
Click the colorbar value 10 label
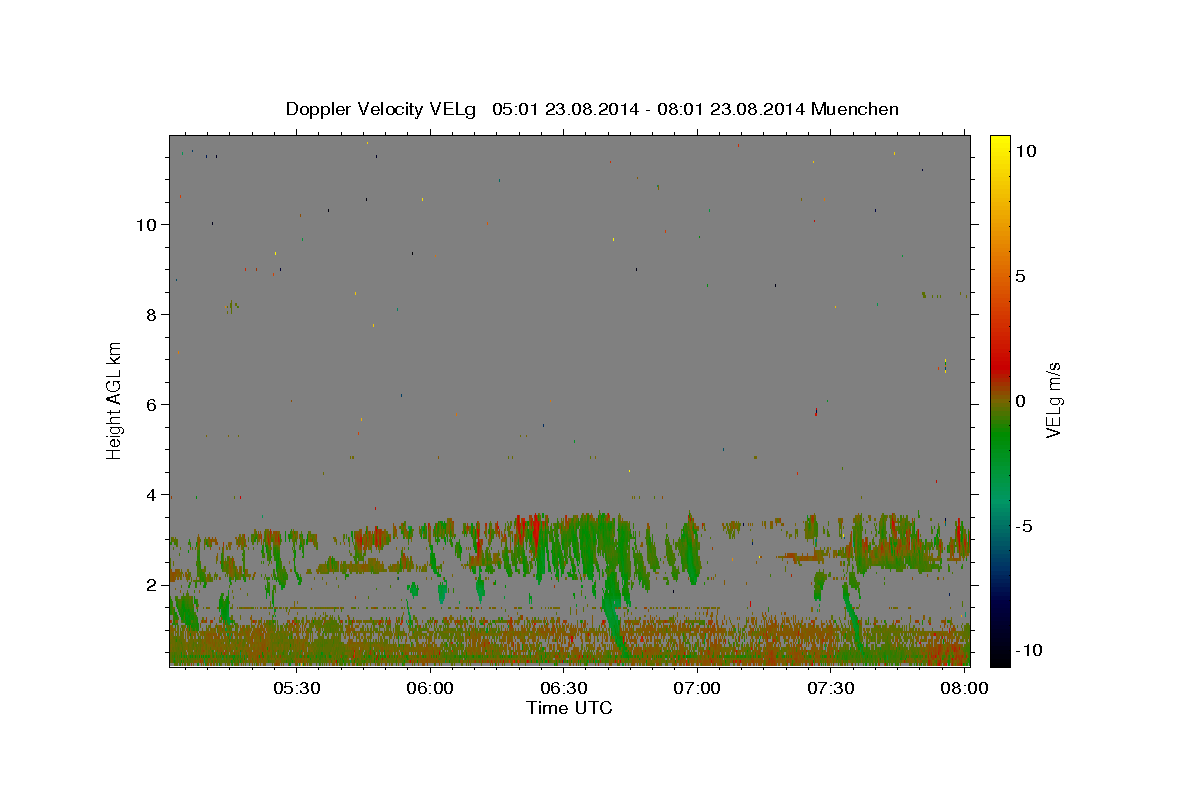click(1025, 150)
